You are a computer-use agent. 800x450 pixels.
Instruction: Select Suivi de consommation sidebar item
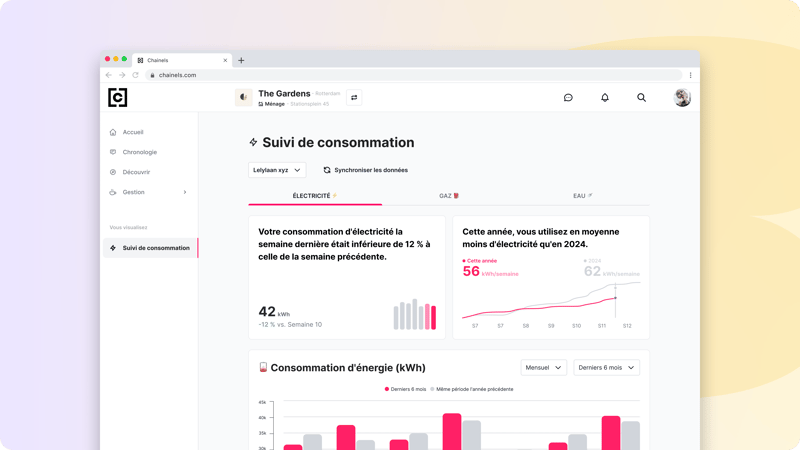tap(150, 248)
